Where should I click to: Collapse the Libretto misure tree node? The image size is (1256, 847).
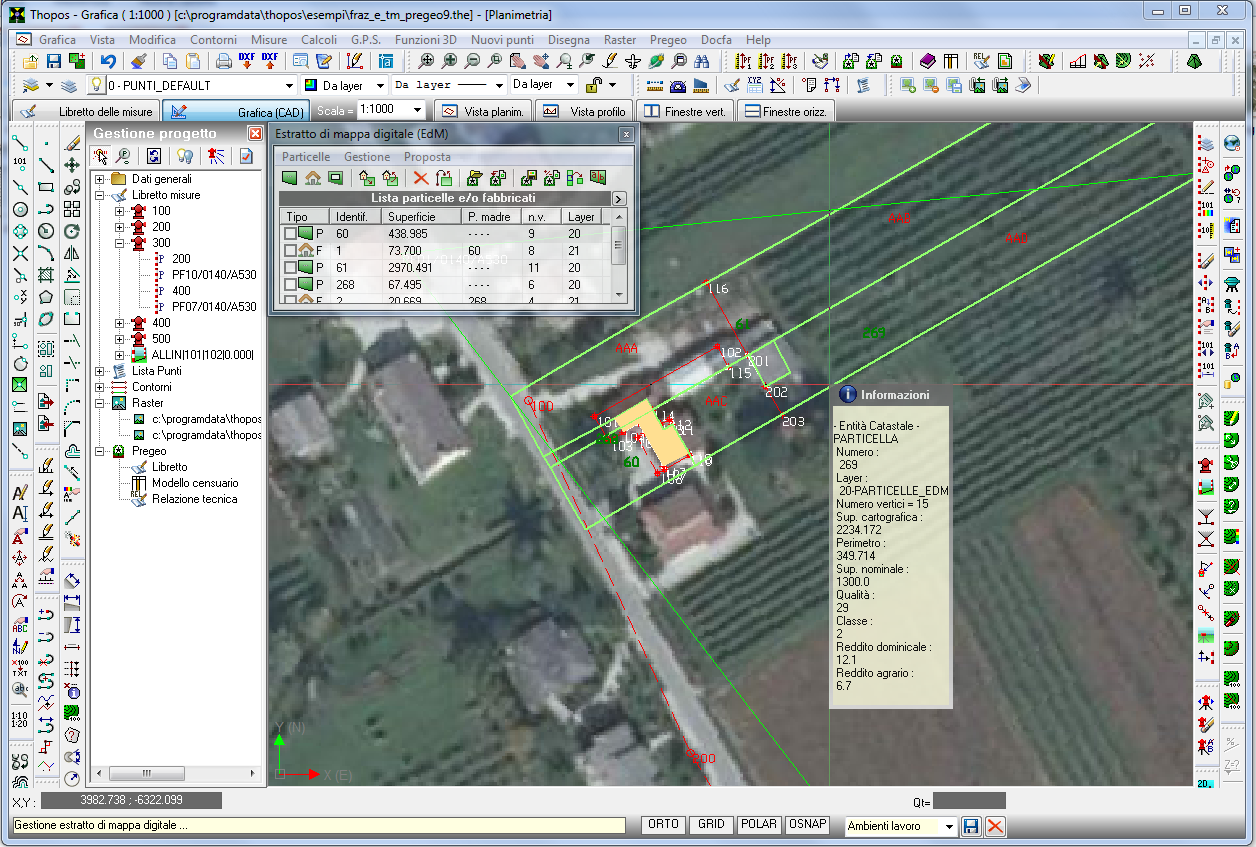coord(99,195)
